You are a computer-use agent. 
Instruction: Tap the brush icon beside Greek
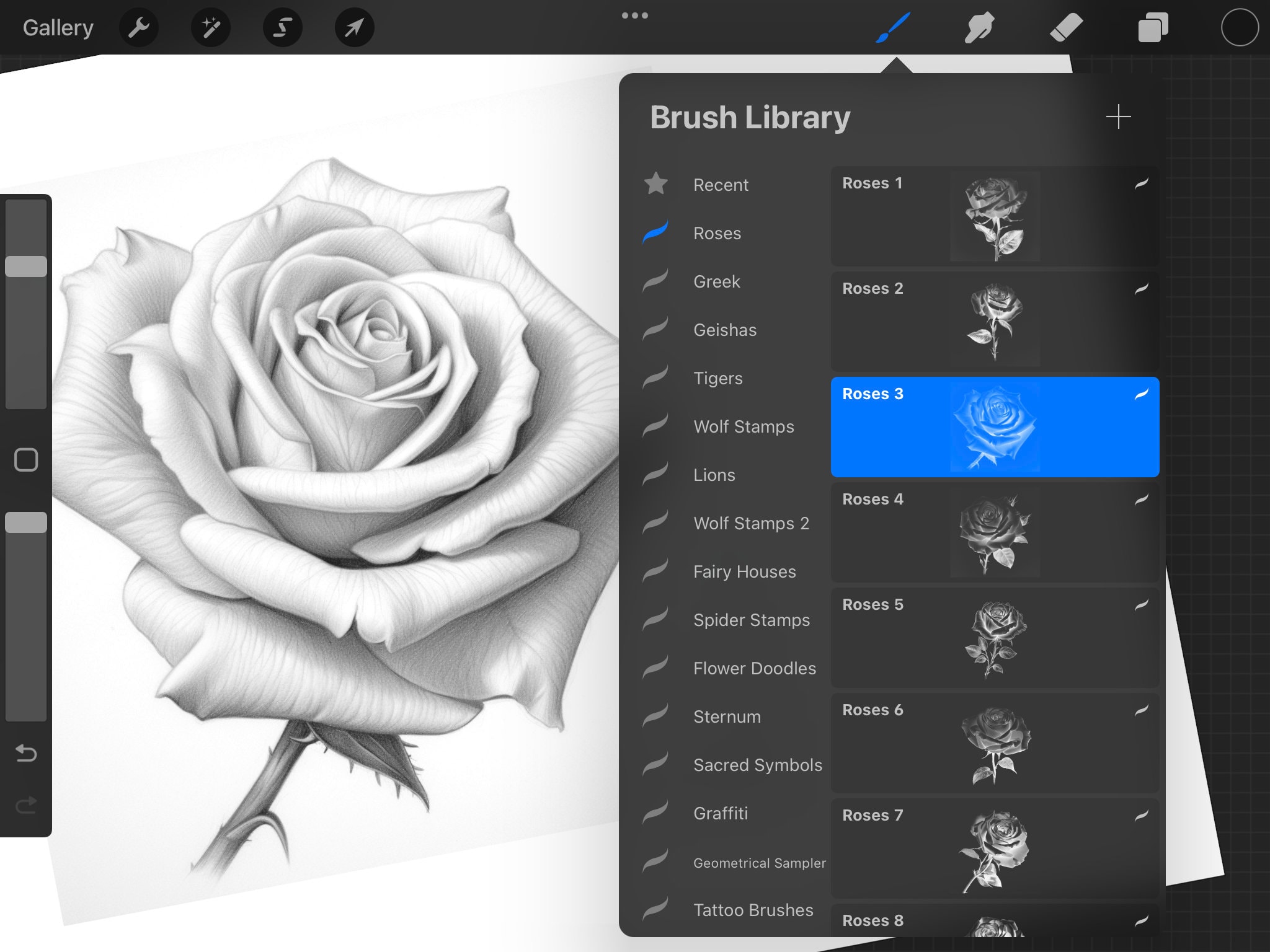(x=655, y=280)
